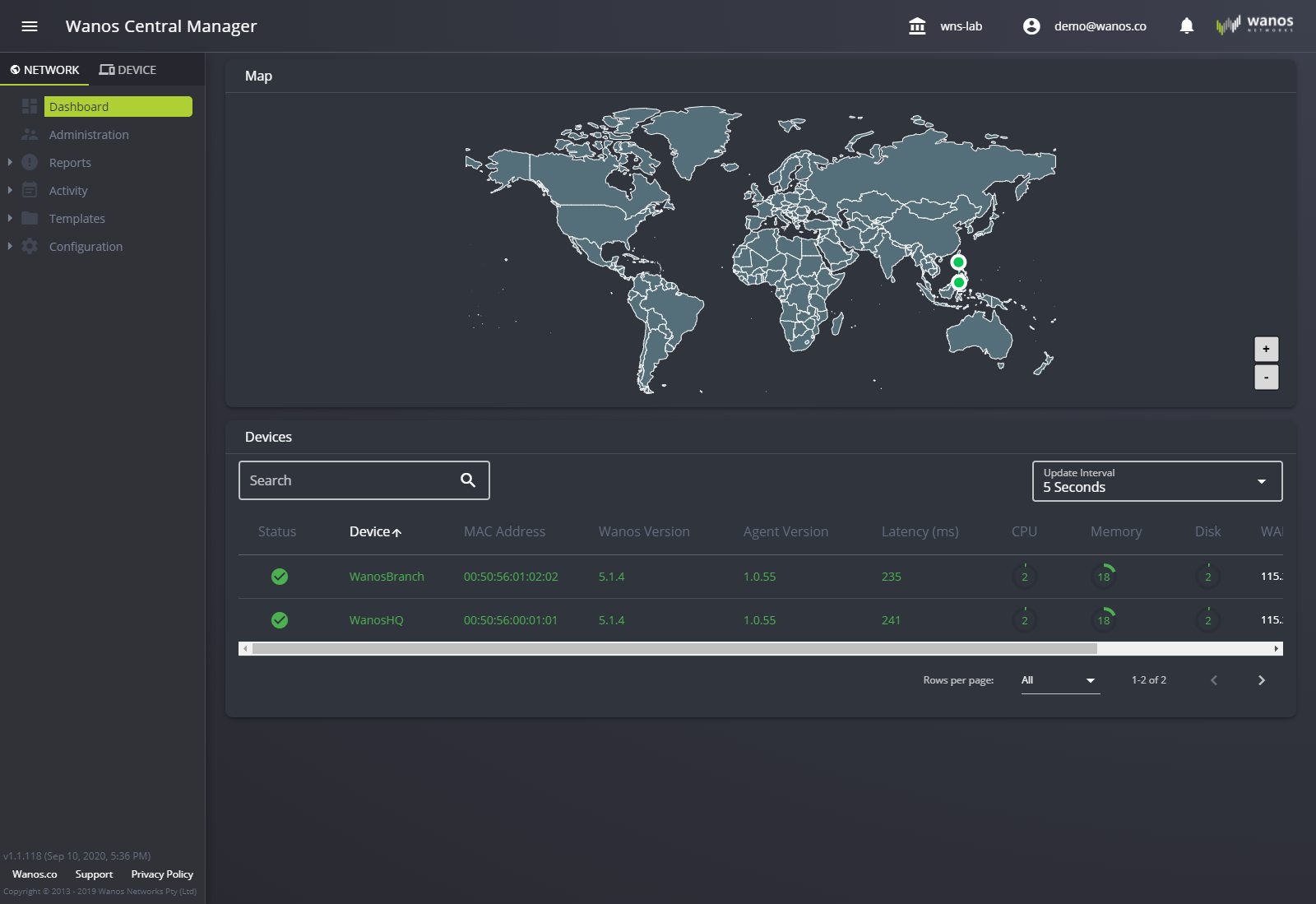Select Administration in the sidebar
The width and height of the screenshot is (1316, 904).
point(89,135)
